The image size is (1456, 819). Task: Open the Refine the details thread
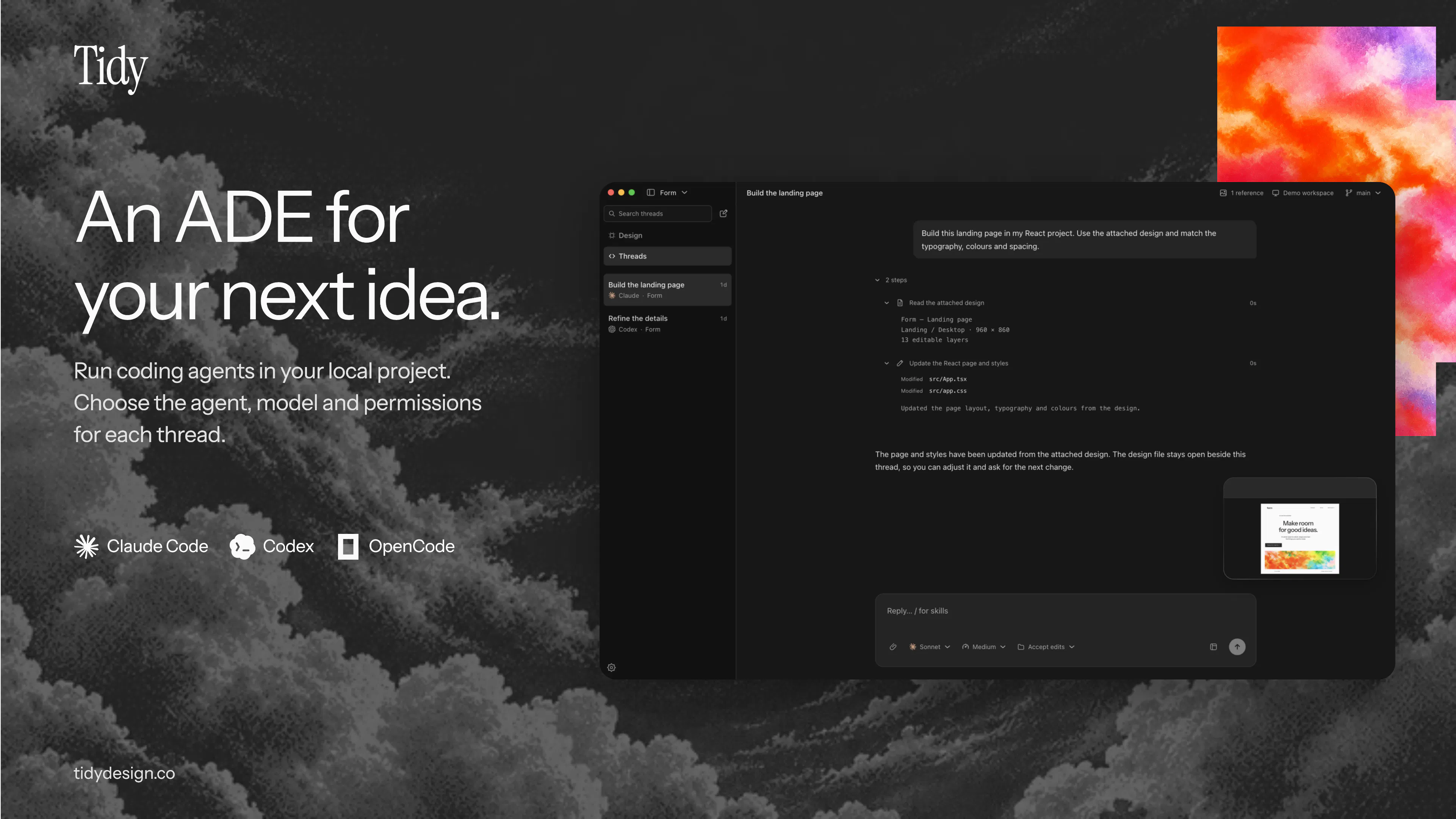pyautogui.click(x=667, y=323)
